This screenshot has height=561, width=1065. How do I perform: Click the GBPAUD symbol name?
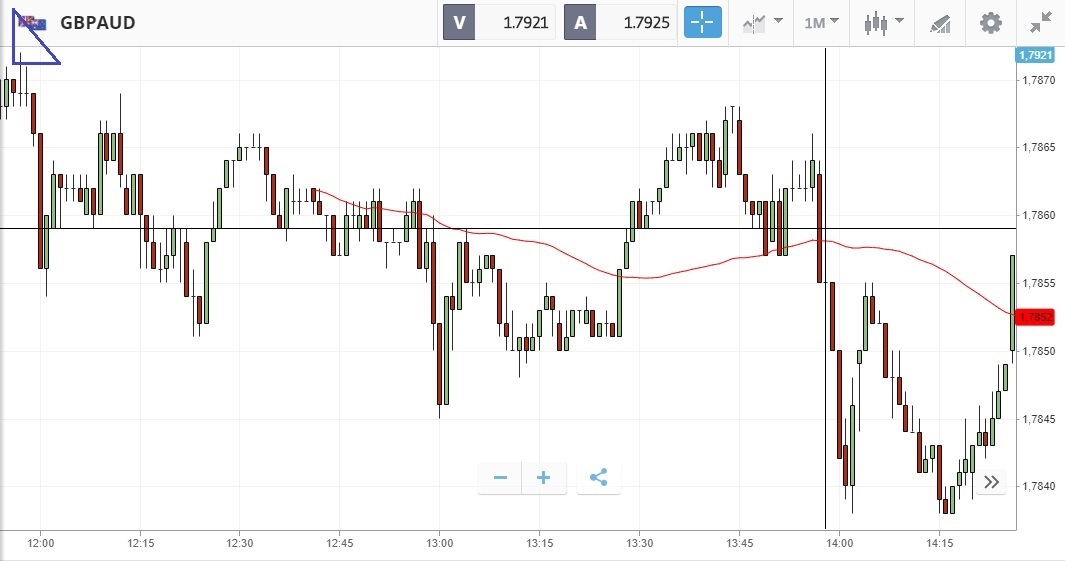[98, 22]
